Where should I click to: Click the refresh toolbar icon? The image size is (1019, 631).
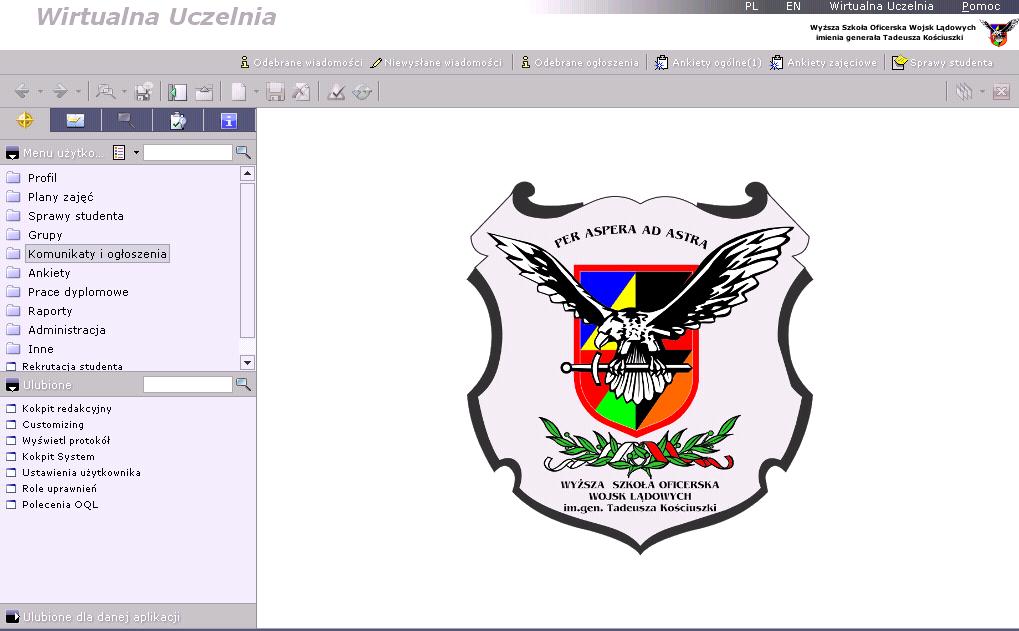coord(362,92)
